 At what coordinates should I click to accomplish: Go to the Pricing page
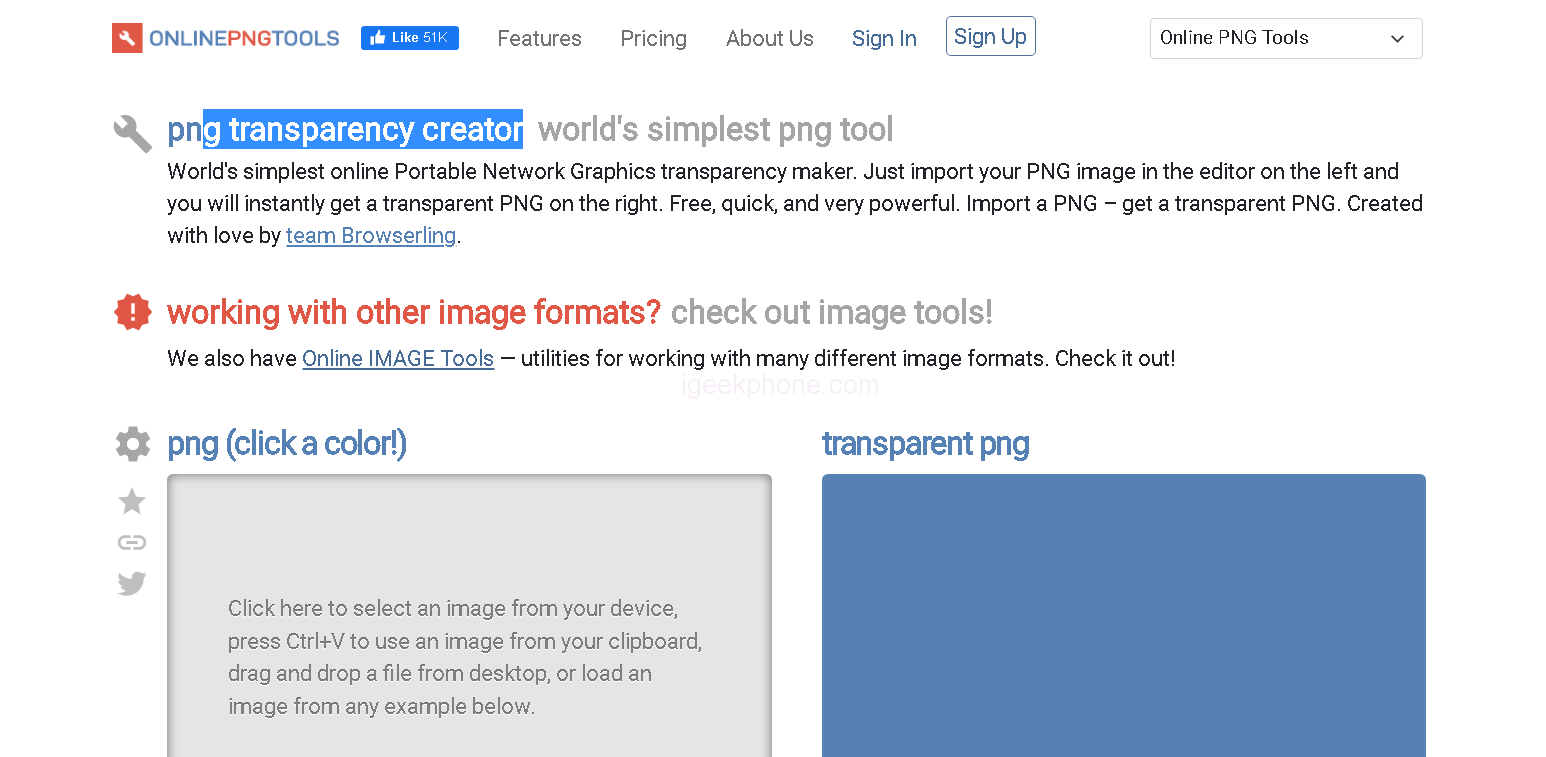(x=653, y=38)
